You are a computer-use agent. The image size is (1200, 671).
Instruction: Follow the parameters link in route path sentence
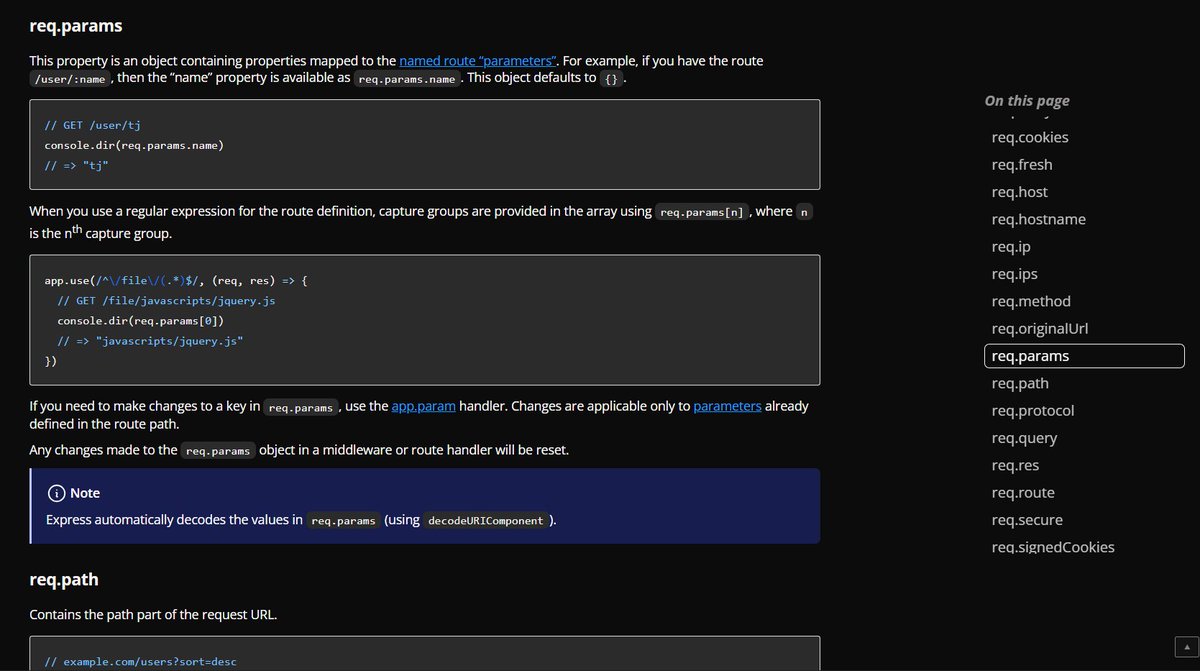[x=727, y=406]
